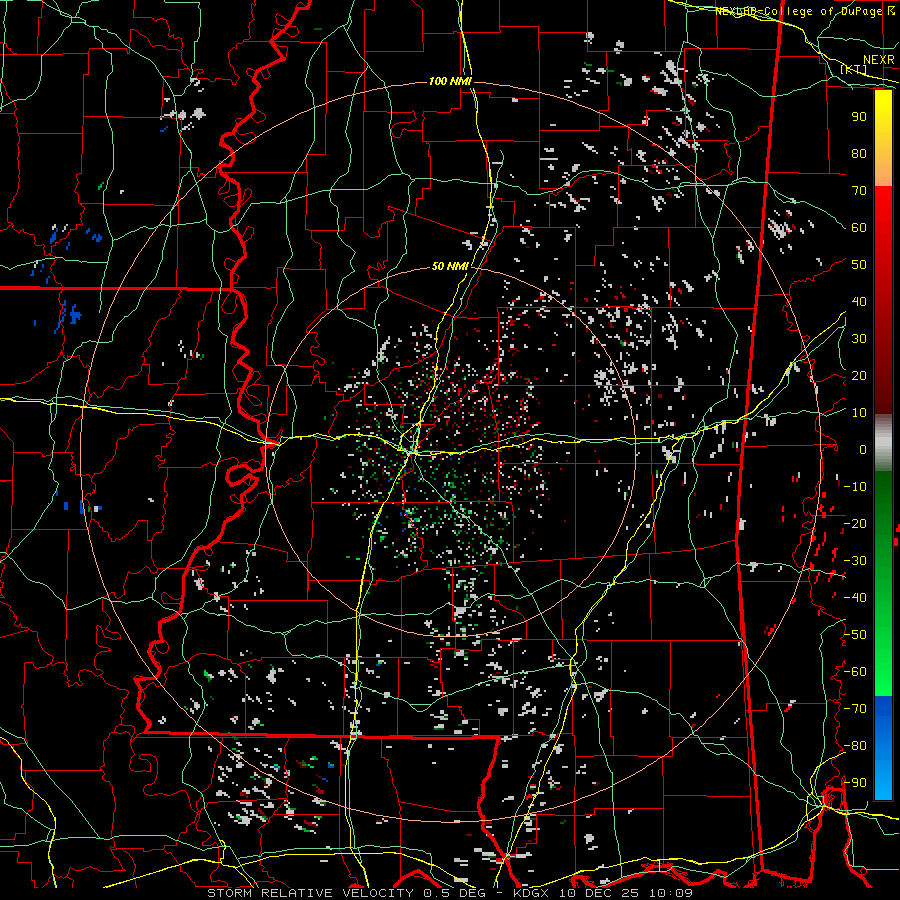The height and width of the screenshot is (900, 900).
Task: Click the positive 80 scale label
Action: pos(859,153)
